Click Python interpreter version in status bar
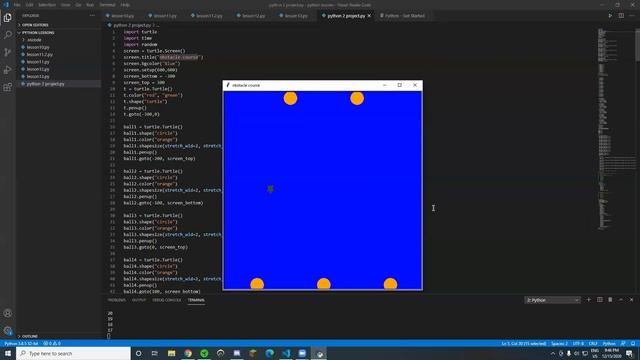 coord(21,343)
